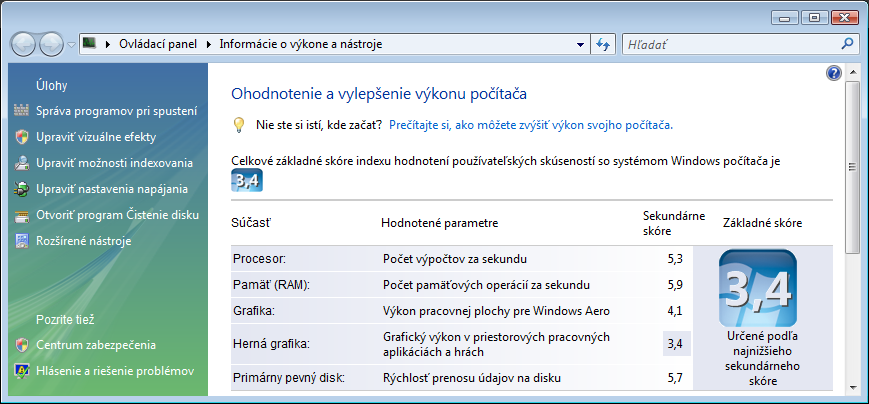The image size is (869, 404).
Task: Click the Primárny pevný disk row label
Action: point(288,378)
